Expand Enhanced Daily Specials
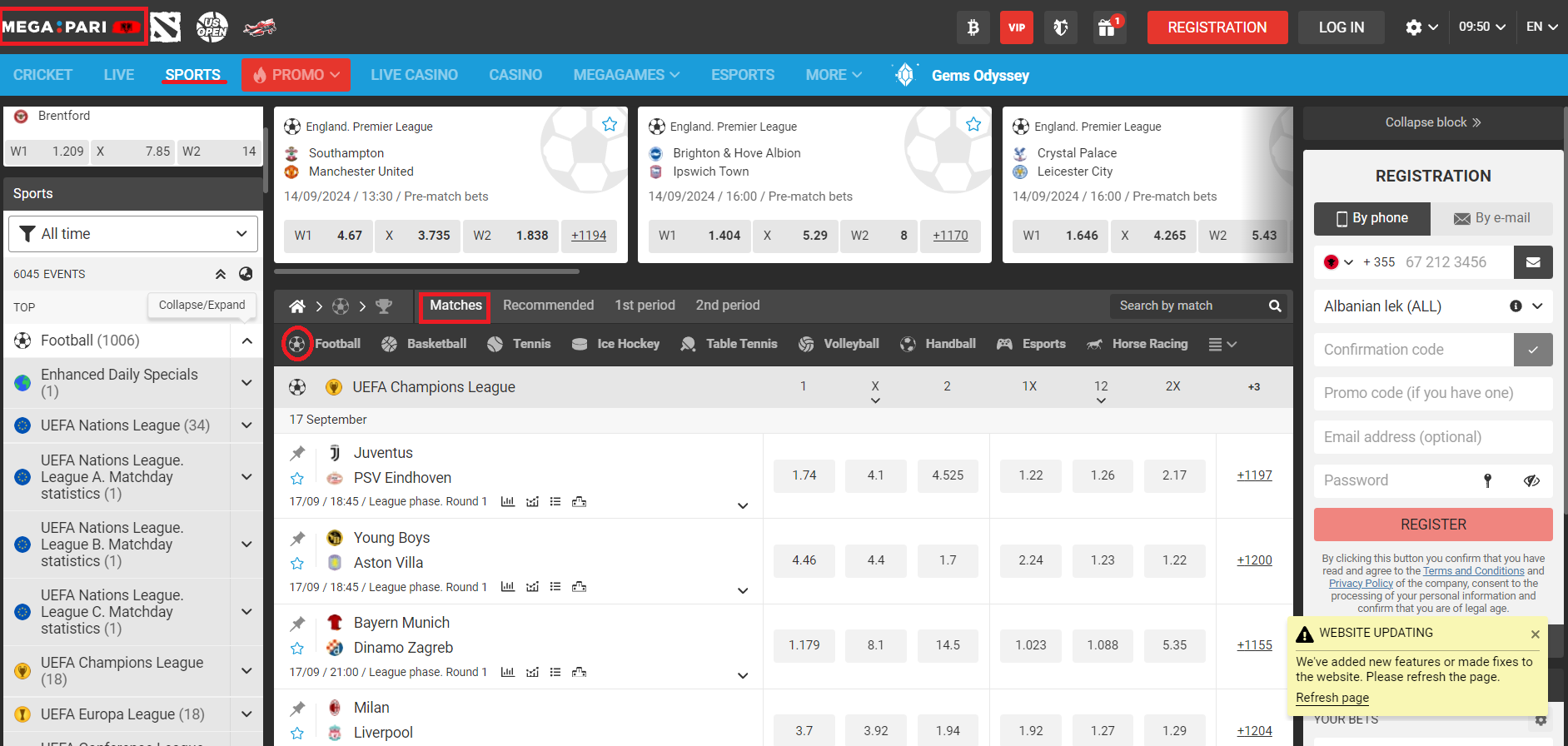 point(246,383)
